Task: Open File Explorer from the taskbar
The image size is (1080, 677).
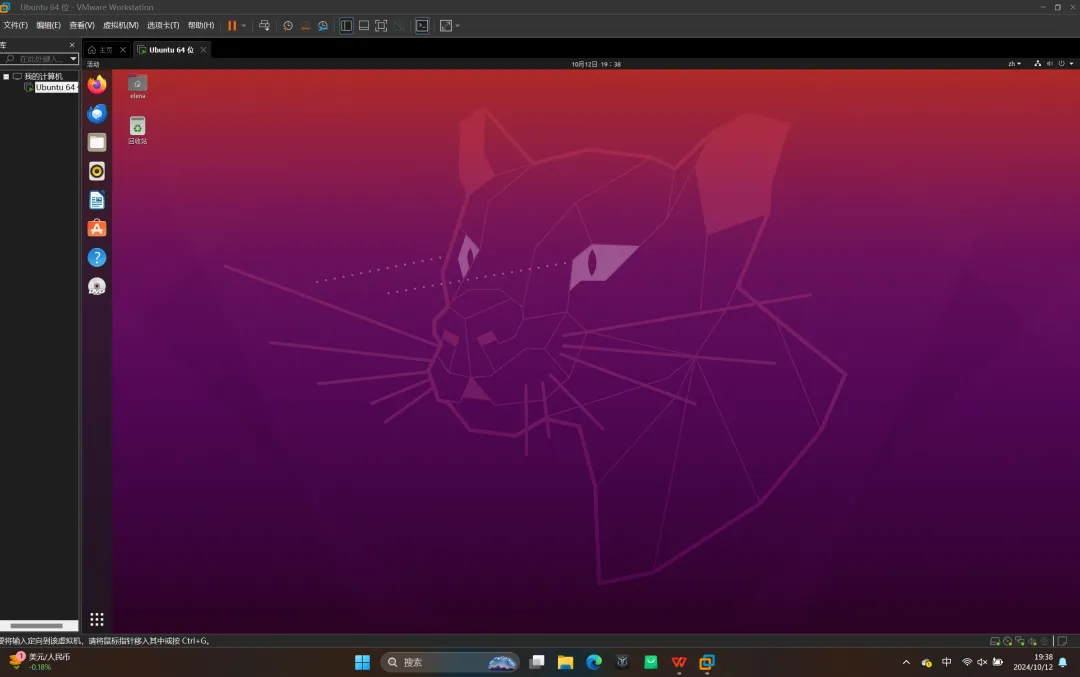Action: (565, 663)
